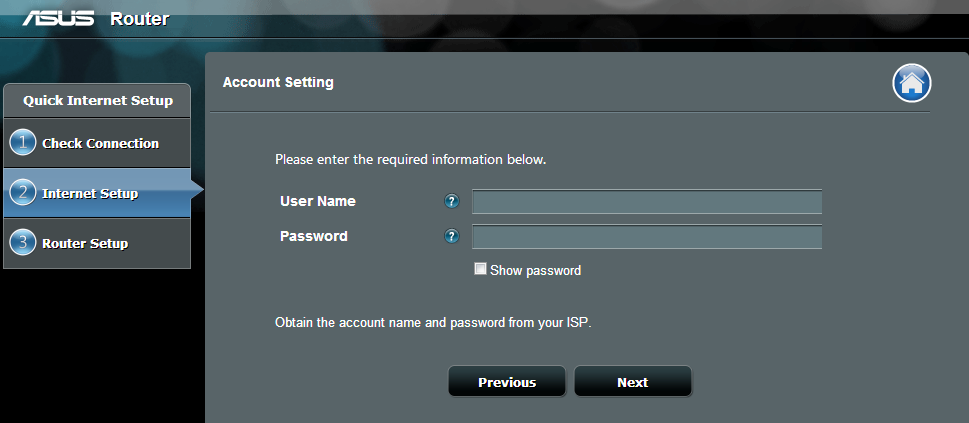This screenshot has height=423, width=969.
Task: Click the Router title text
Action: pyautogui.click(x=140, y=19)
